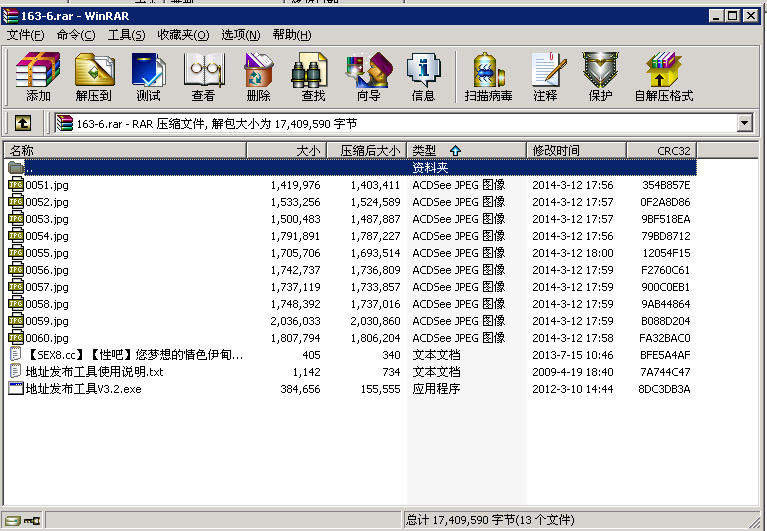This screenshot has height=531, width=767.
Task: Minimize the WinRAR window
Action: pos(716,16)
